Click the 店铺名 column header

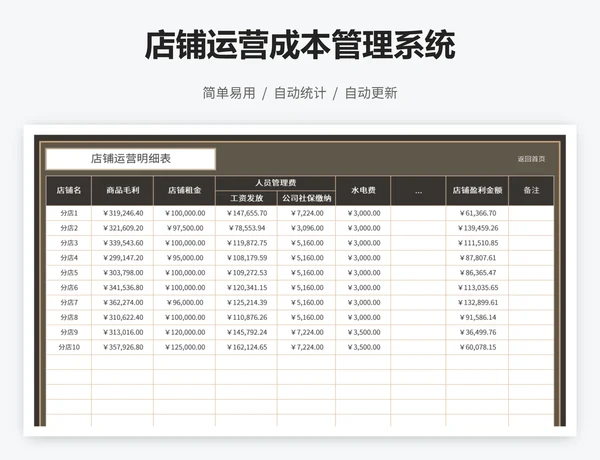(x=69, y=191)
